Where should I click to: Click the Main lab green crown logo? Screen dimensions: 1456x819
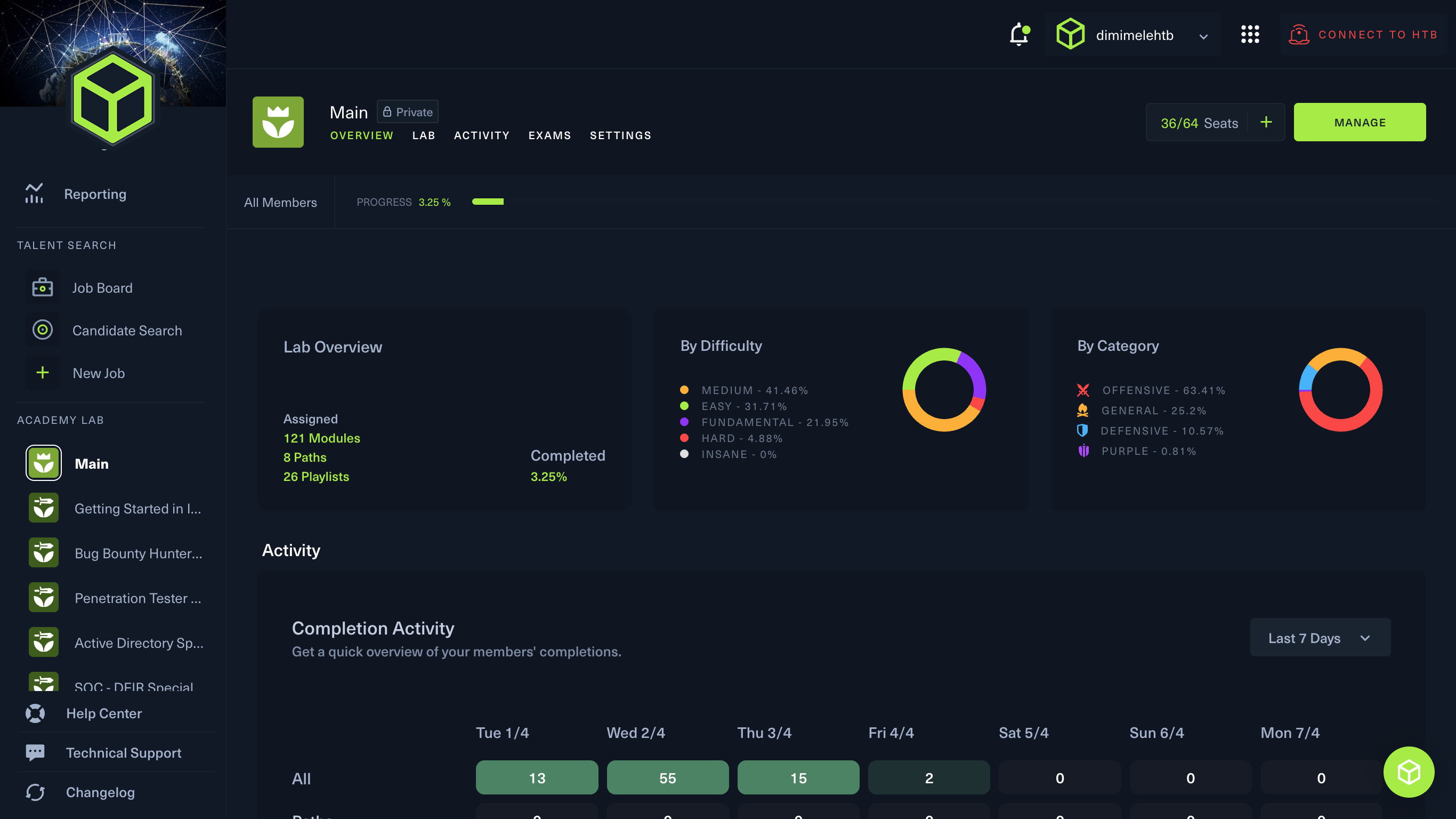pyautogui.click(x=278, y=122)
